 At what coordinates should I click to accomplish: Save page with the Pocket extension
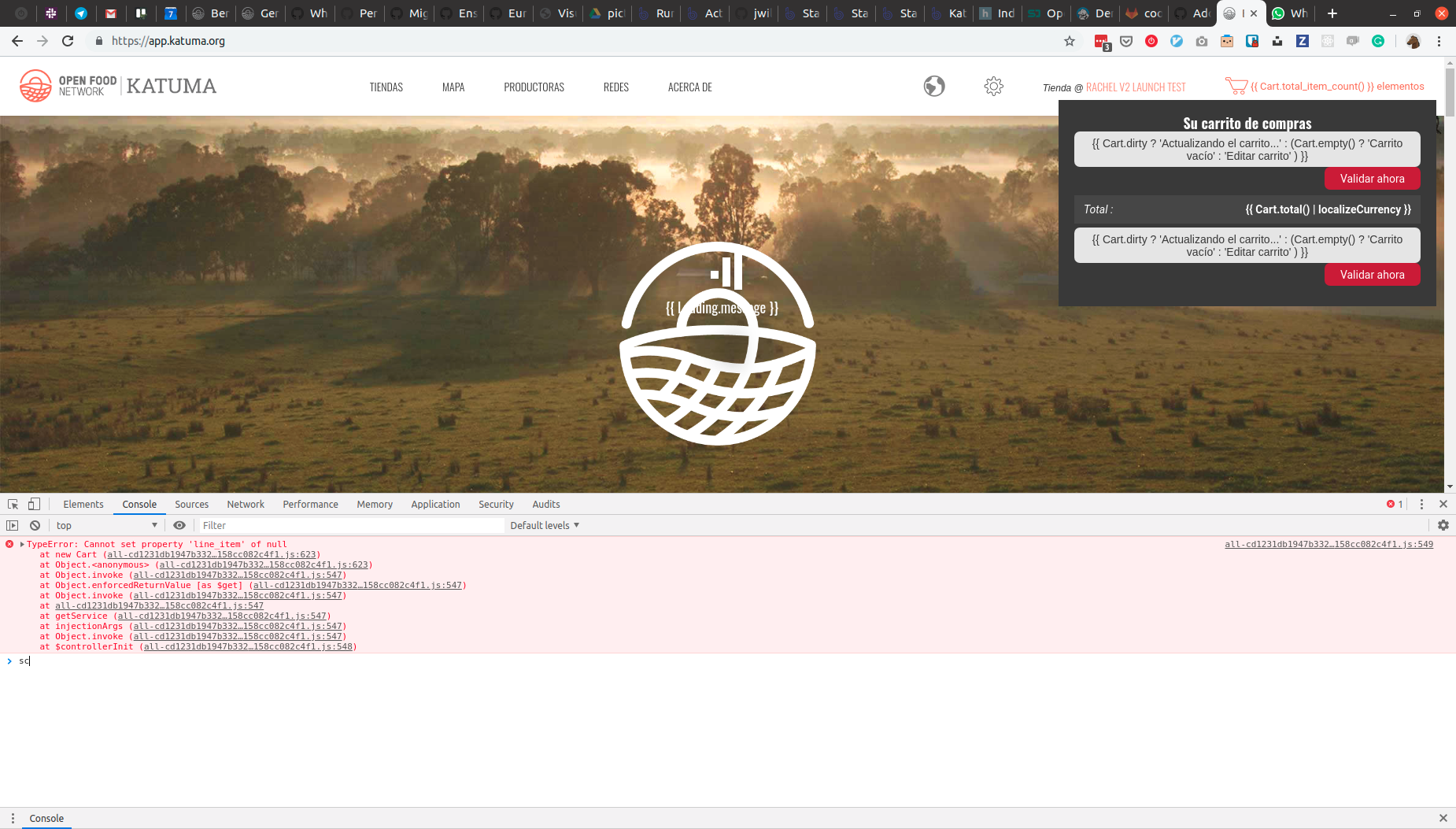(x=1126, y=41)
